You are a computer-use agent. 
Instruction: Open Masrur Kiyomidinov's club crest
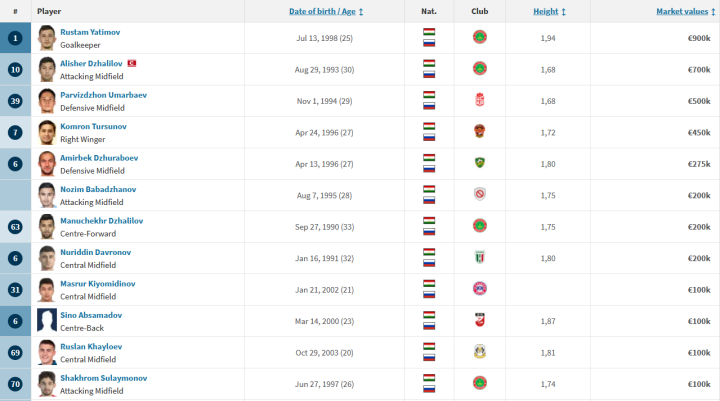[480, 288]
